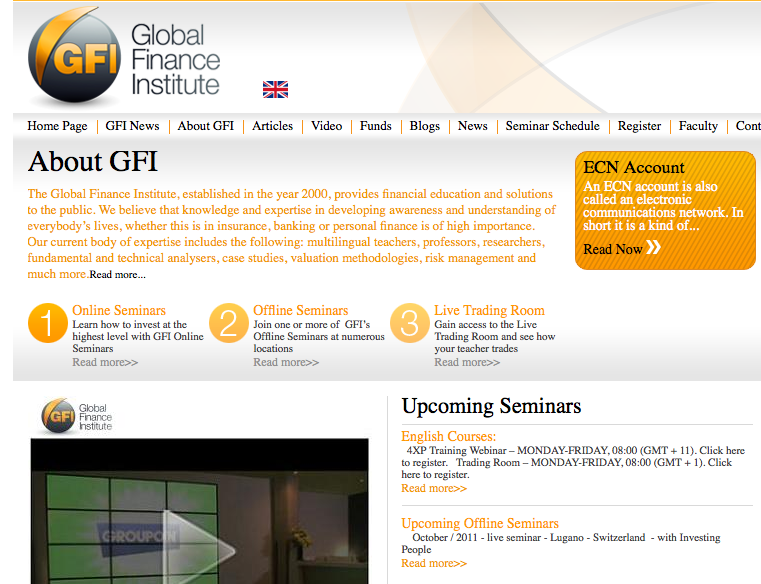Image resolution: width=761 pixels, height=584 pixels.
Task: Open Seminar Schedule nav item
Action: click(x=553, y=126)
